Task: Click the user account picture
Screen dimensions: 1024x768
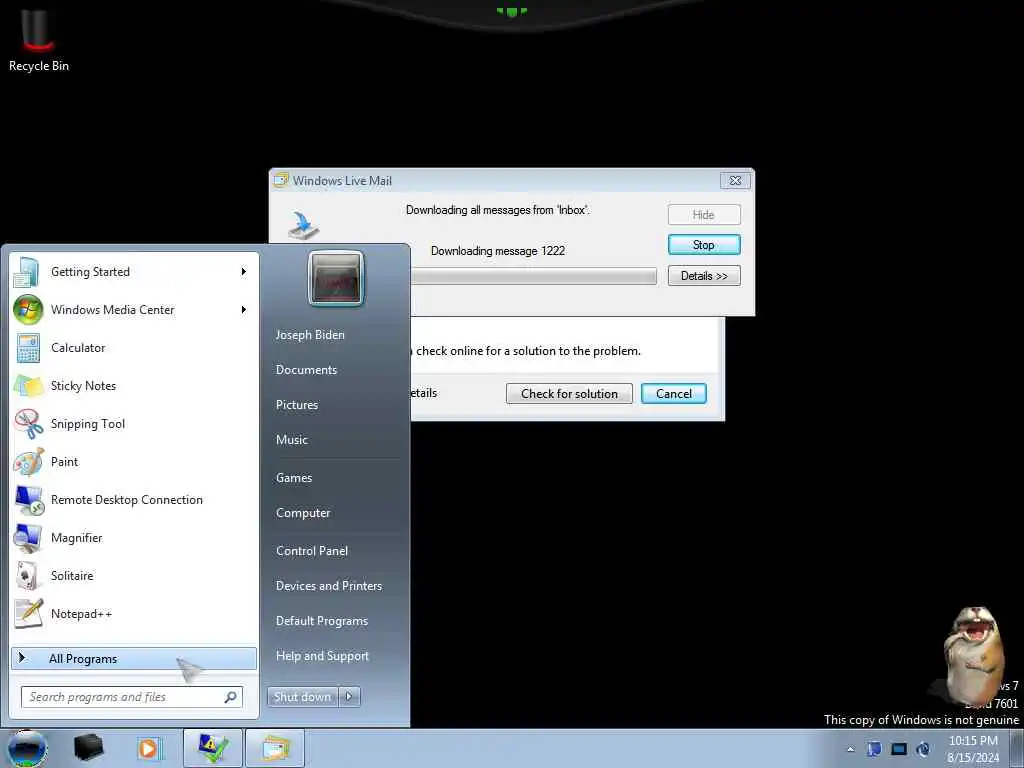Action: pyautogui.click(x=336, y=278)
